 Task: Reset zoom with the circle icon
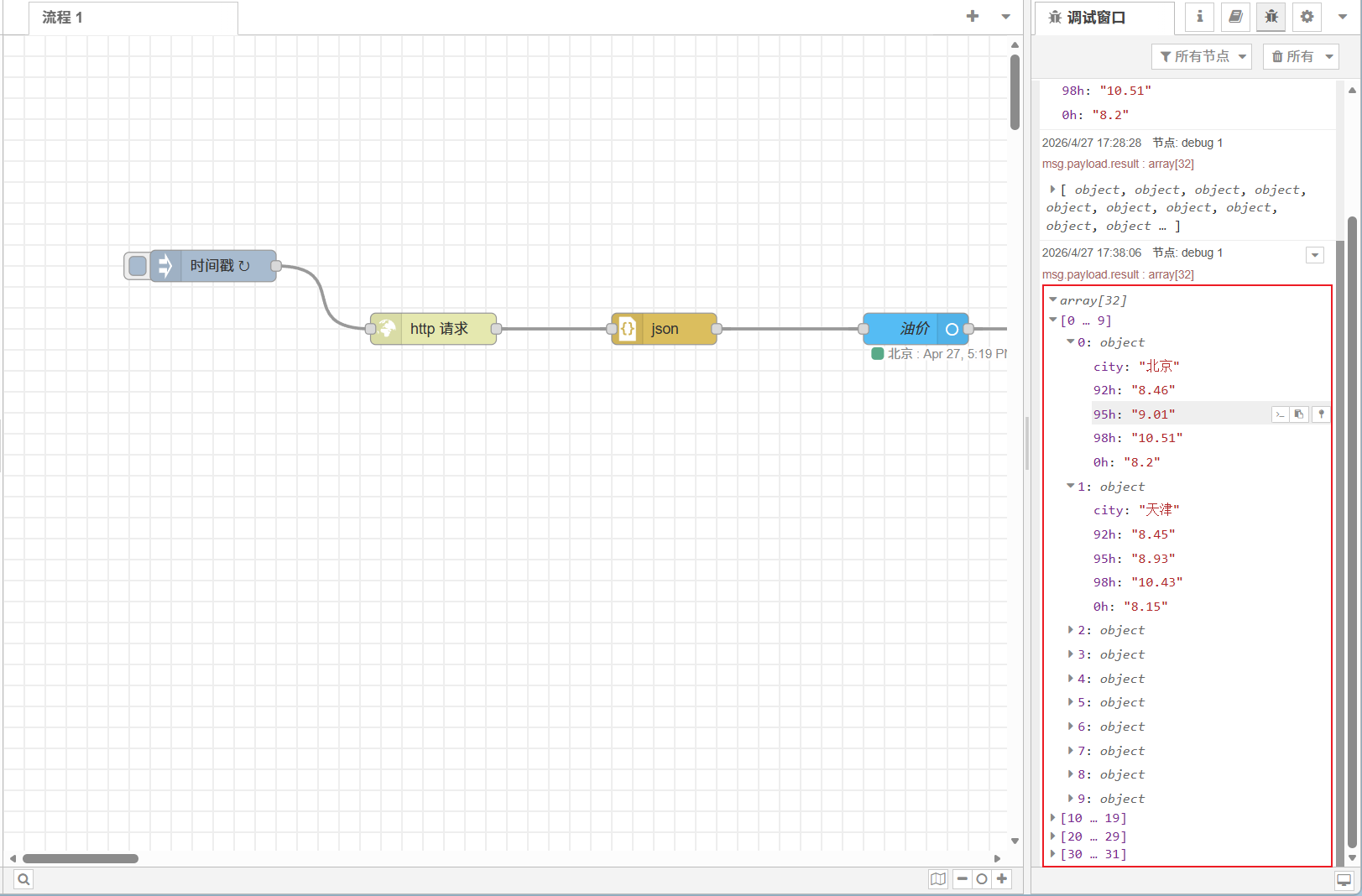coord(981,879)
